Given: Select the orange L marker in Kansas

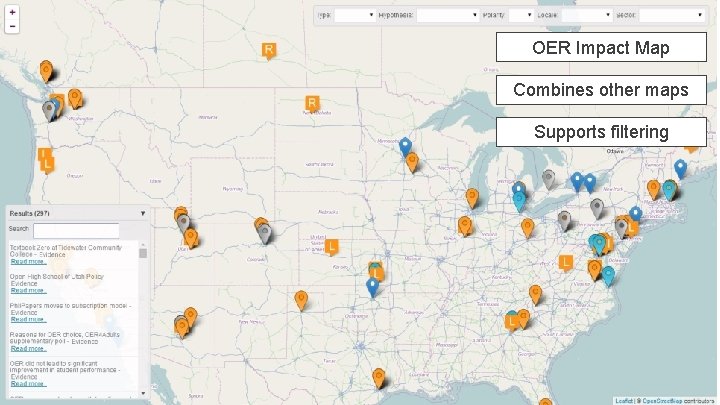Looking at the screenshot, I should 331,247.
